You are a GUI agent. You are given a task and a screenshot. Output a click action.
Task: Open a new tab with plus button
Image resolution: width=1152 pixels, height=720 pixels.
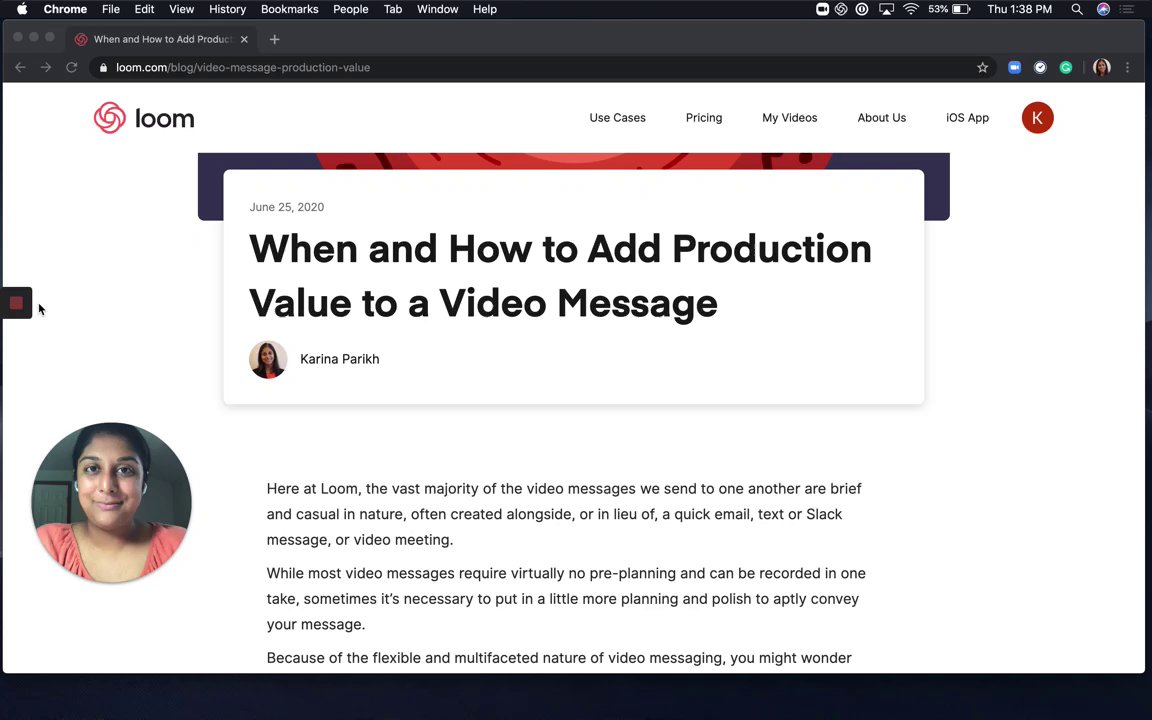click(x=275, y=40)
